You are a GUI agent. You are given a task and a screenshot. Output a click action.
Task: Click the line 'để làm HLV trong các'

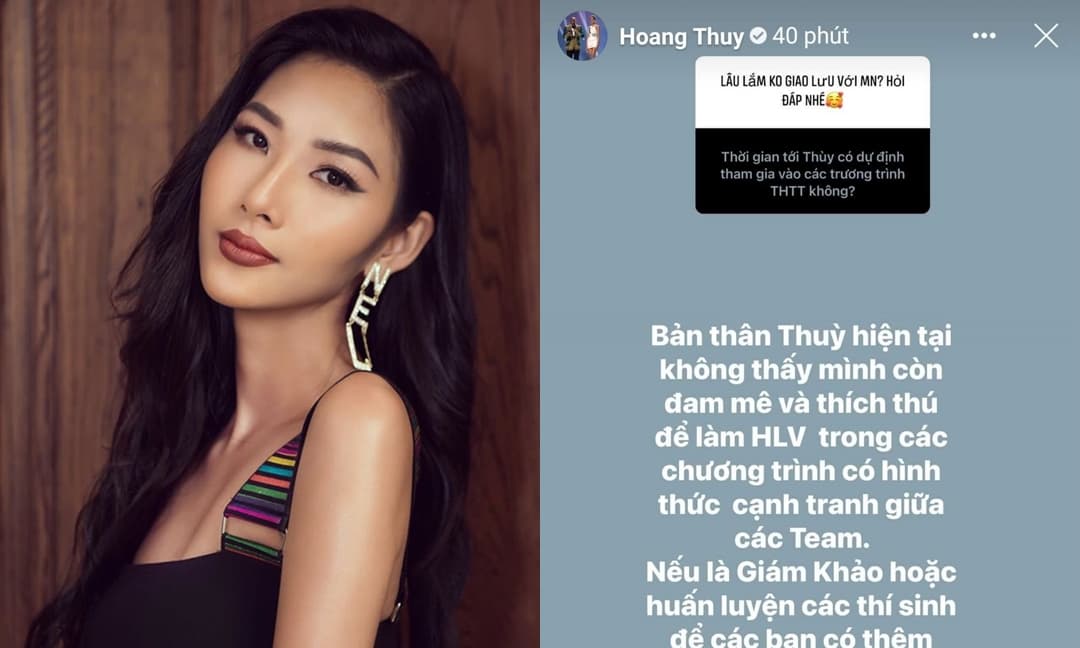[800, 437]
